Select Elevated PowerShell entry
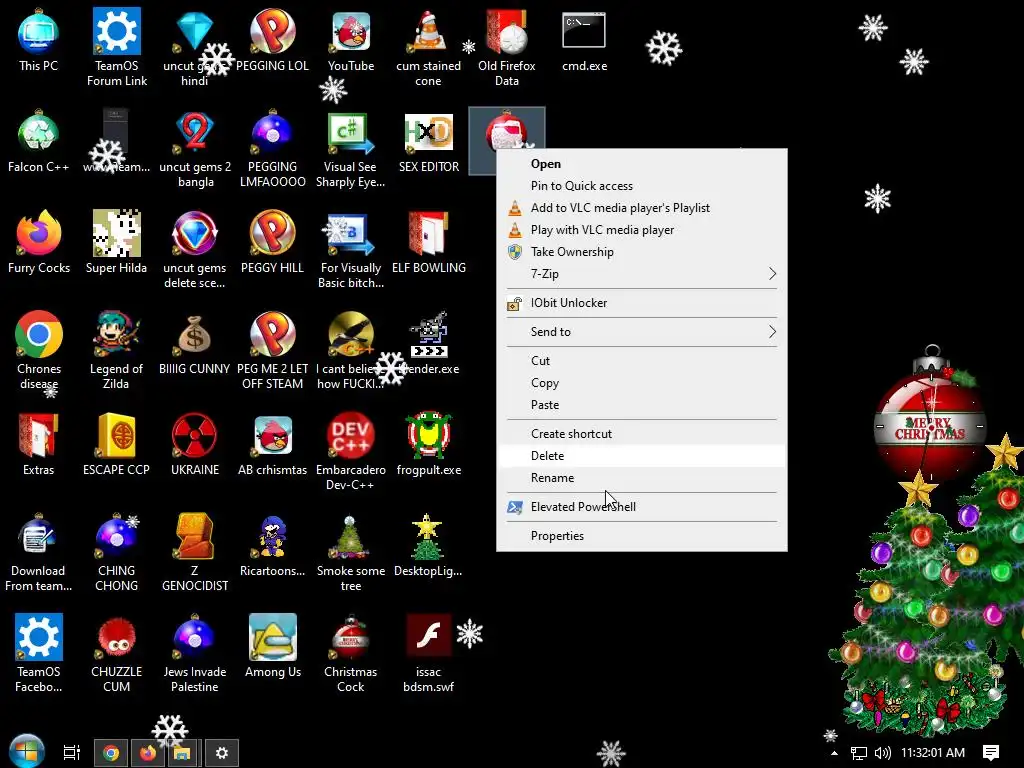1024x768 pixels. 641,507
